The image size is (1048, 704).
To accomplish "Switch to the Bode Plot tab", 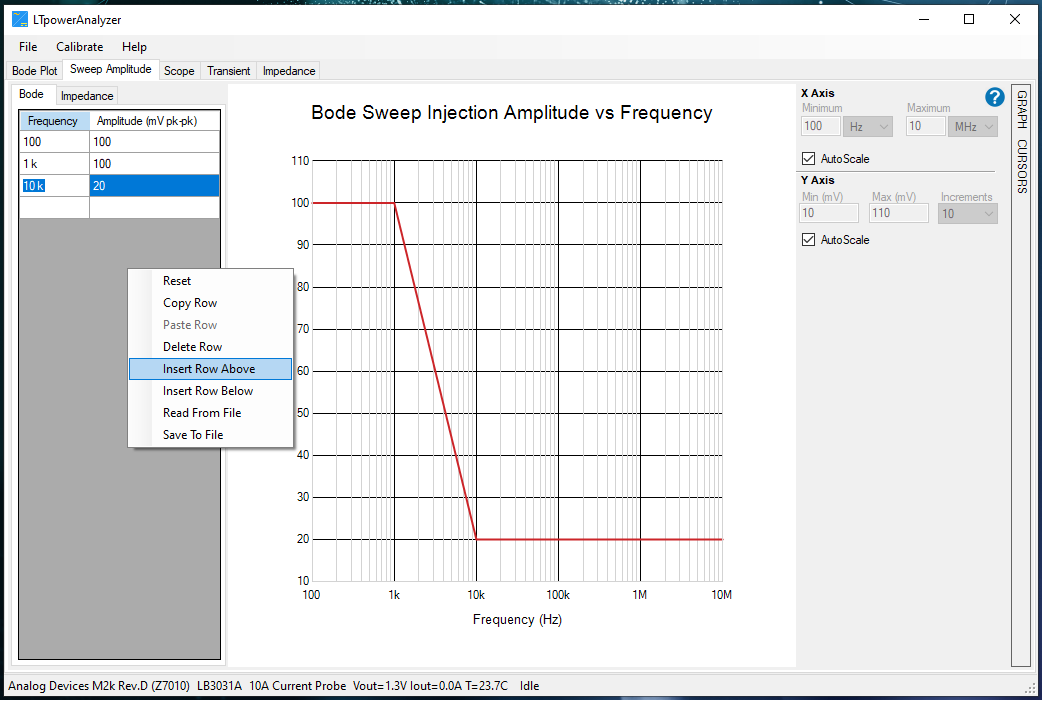I will tap(35, 71).
